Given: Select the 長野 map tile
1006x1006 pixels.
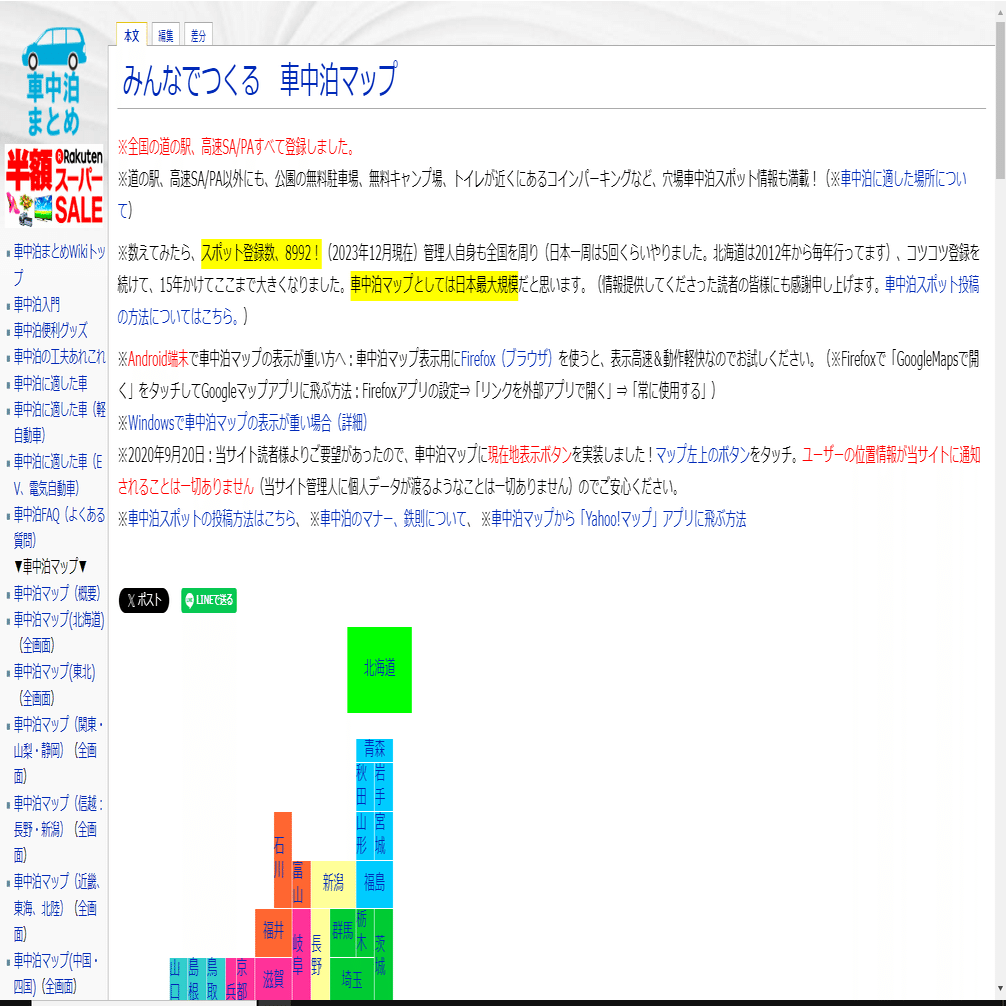Looking at the screenshot, I should [320, 953].
